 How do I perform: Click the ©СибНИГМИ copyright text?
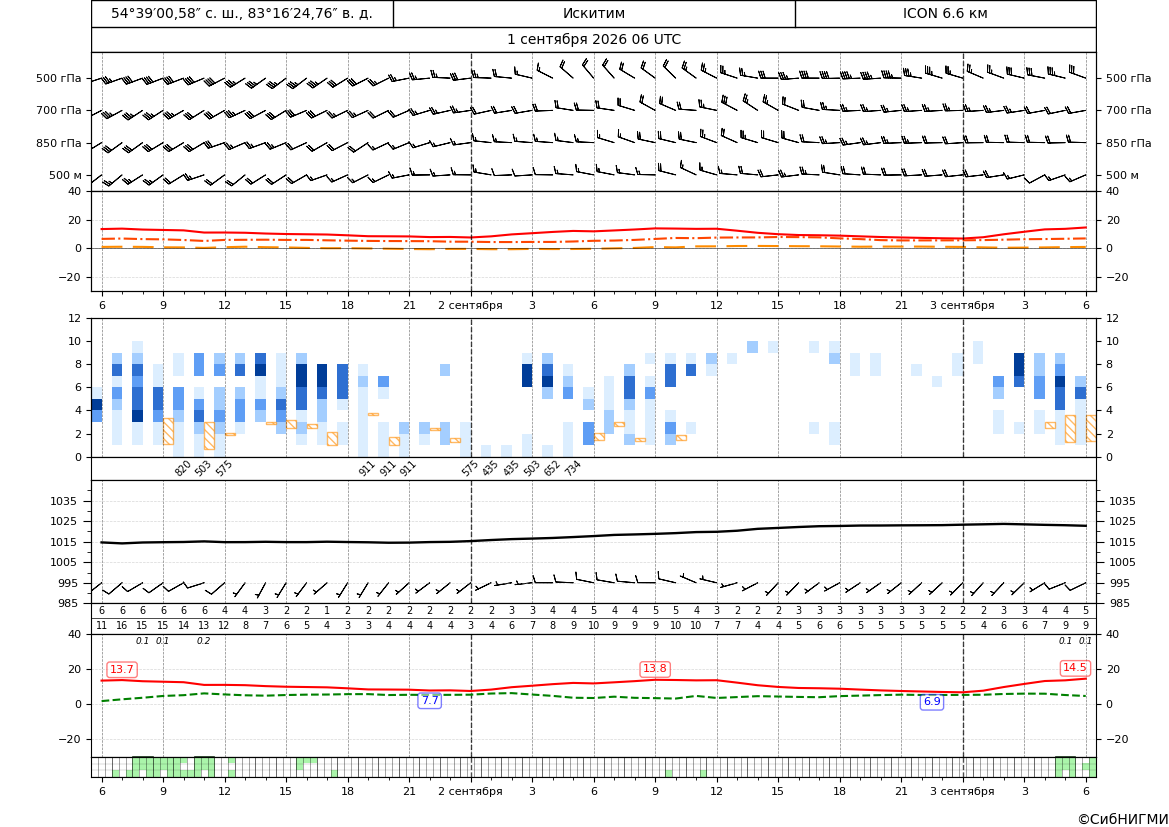pyautogui.click(x=1123, y=819)
